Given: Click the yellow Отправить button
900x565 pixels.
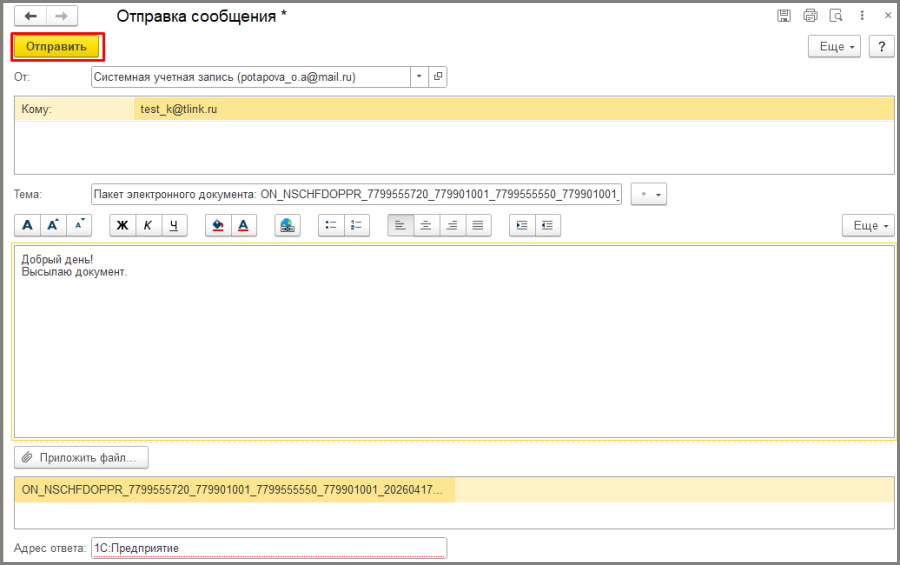Looking at the screenshot, I should pos(57,47).
